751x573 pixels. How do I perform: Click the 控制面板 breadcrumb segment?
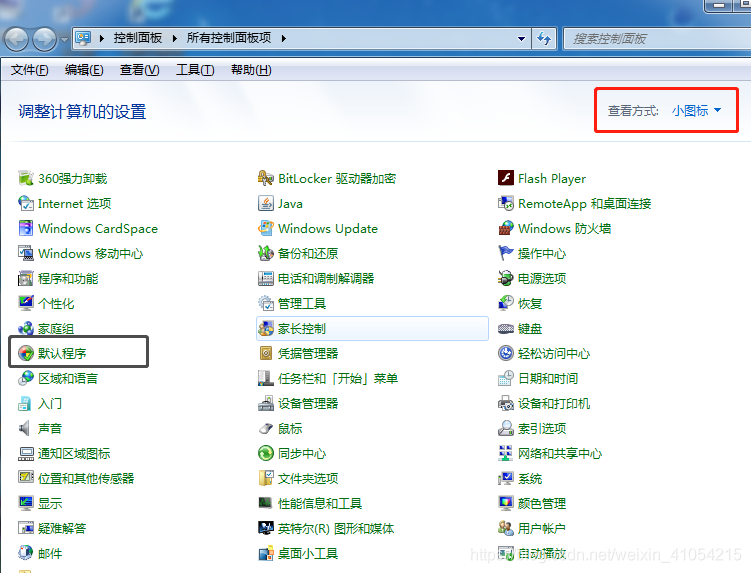pos(138,38)
